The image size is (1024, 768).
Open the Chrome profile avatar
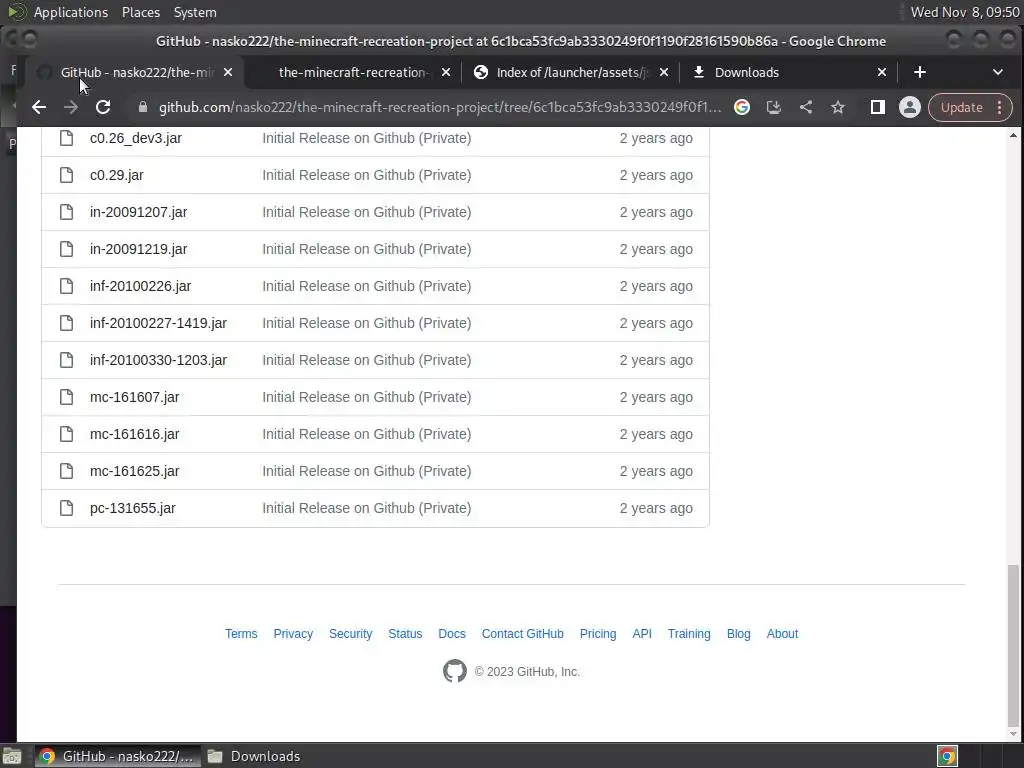click(x=909, y=107)
